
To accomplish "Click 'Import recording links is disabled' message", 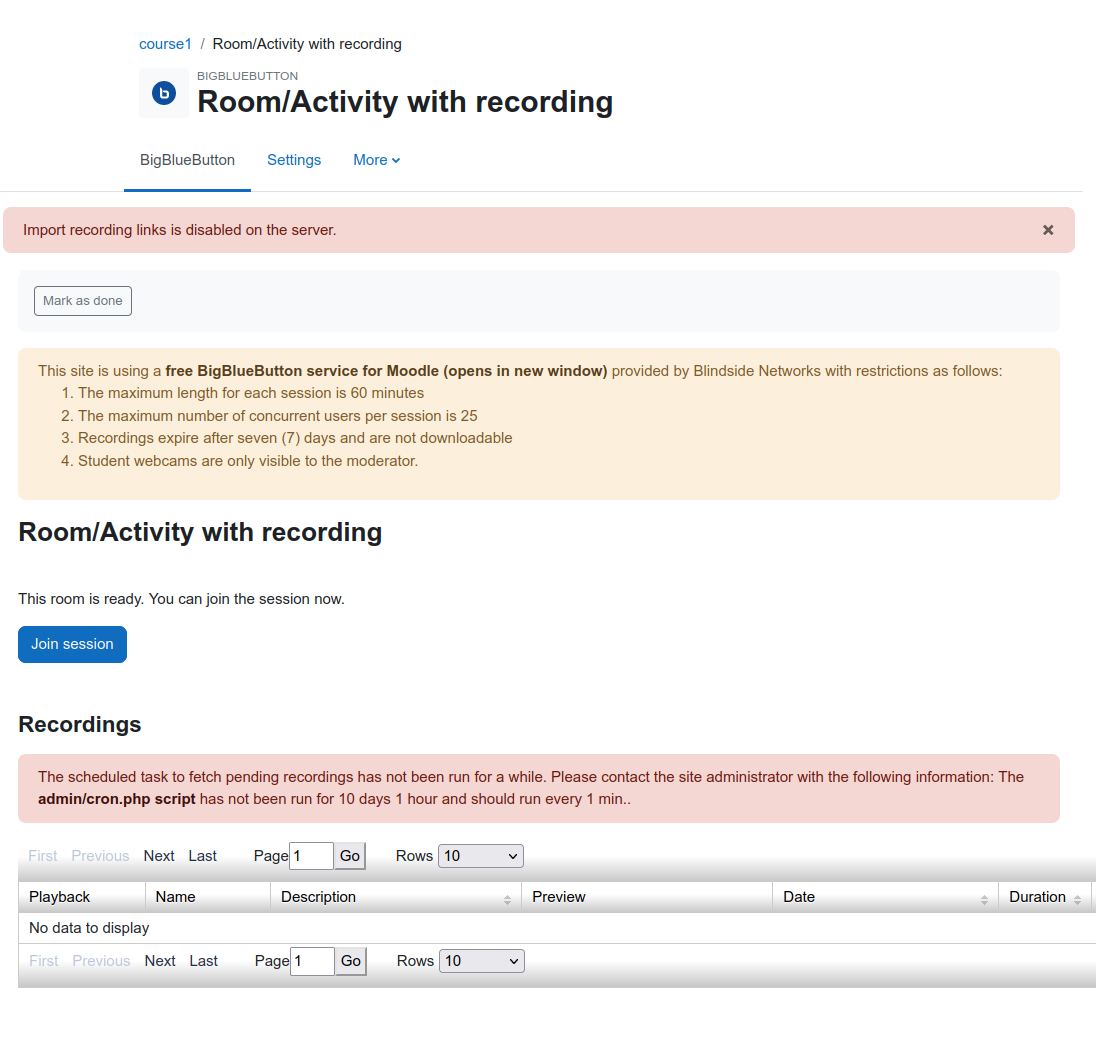I will [x=180, y=230].
